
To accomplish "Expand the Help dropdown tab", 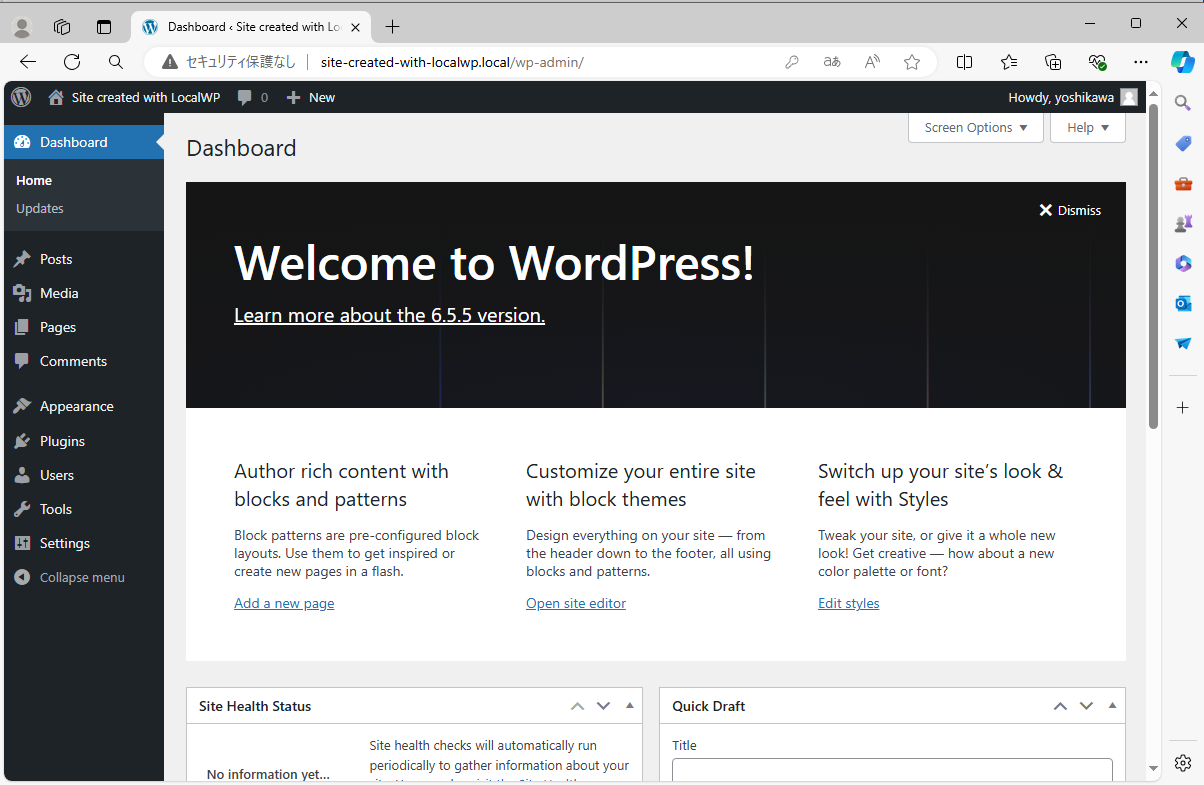I will click(1087, 127).
